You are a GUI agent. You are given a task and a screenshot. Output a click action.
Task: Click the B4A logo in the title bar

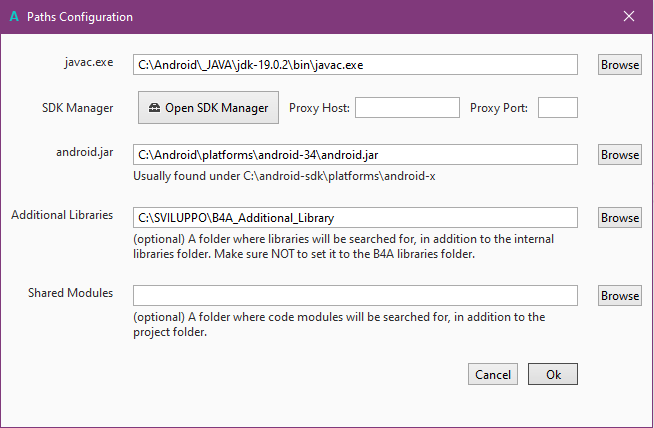pyautogui.click(x=13, y=17)
